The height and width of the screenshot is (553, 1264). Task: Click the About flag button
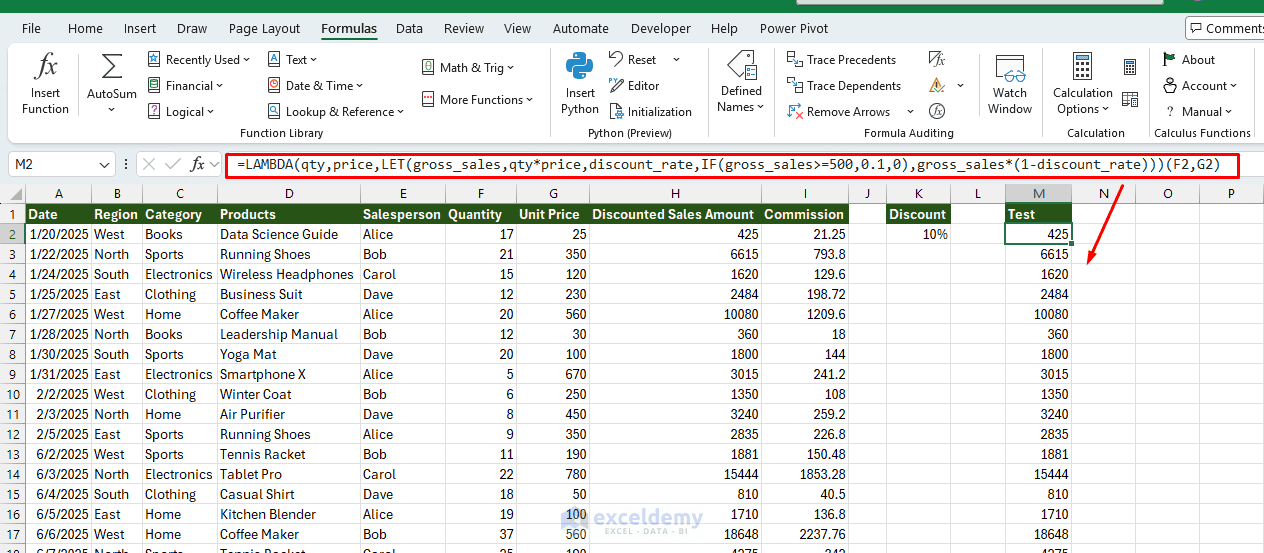pyautogui.click(x=1189, y=60)
